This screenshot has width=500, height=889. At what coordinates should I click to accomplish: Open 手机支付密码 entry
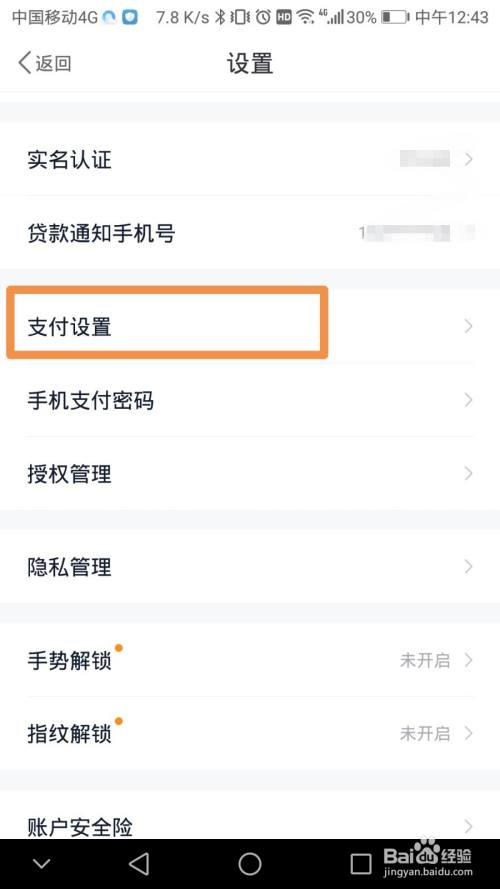(x=250, y=400)
